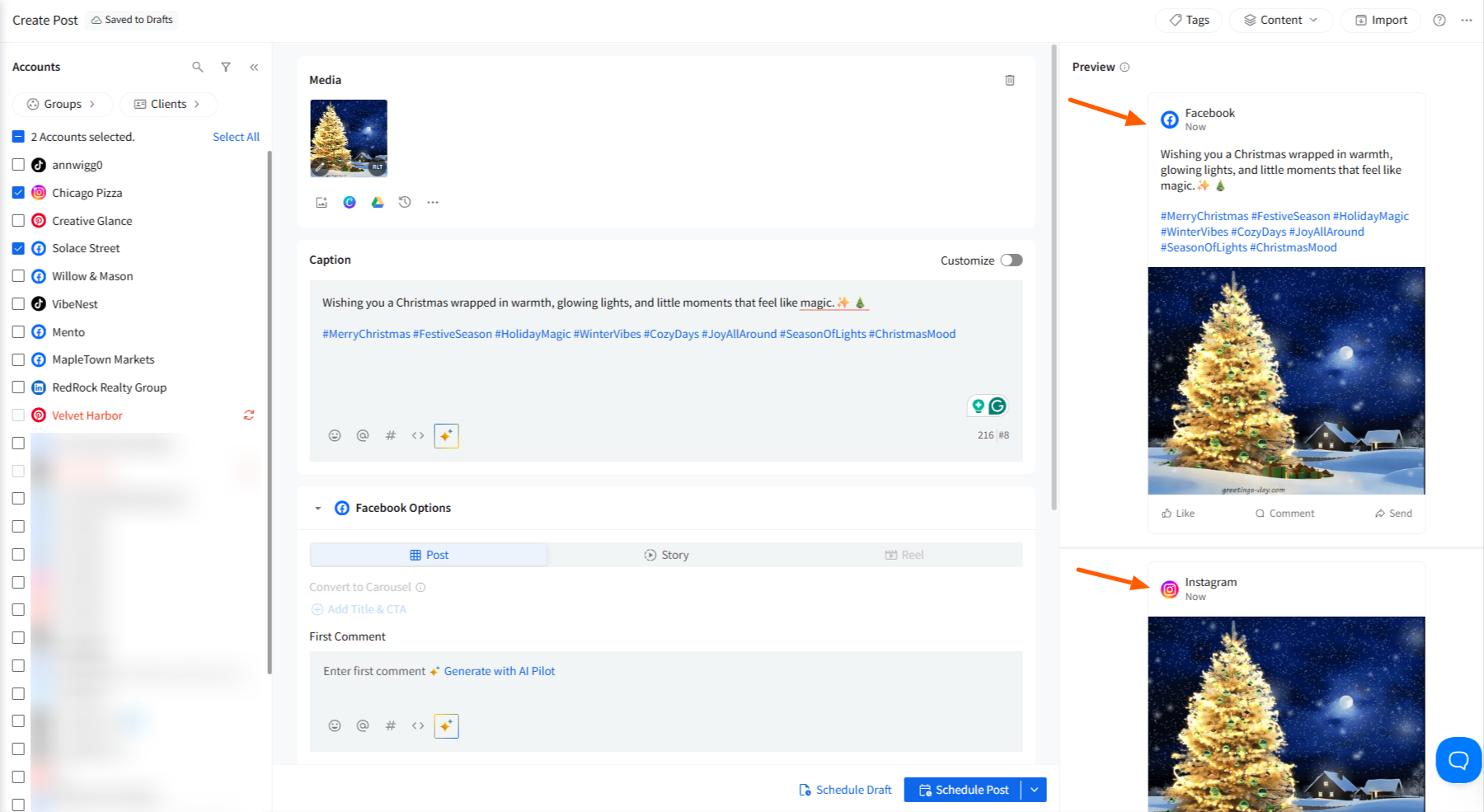The image size is (1484, 812).
Task: Insert emoji in first comment toolbar
Action: point(335,725)
